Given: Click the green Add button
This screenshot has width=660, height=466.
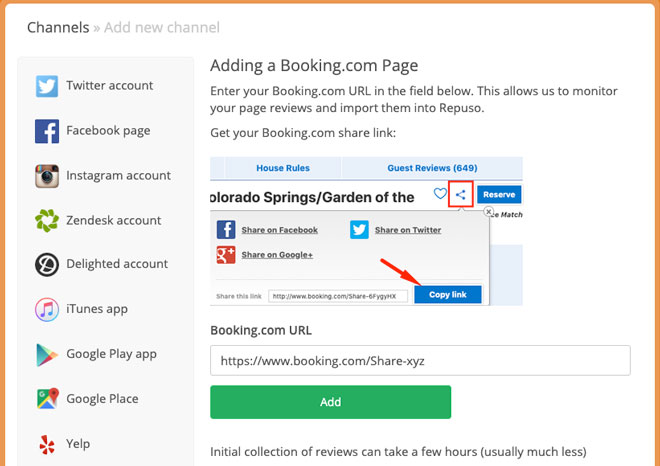Looking at the screenshot, I should (x=330, y=402).
